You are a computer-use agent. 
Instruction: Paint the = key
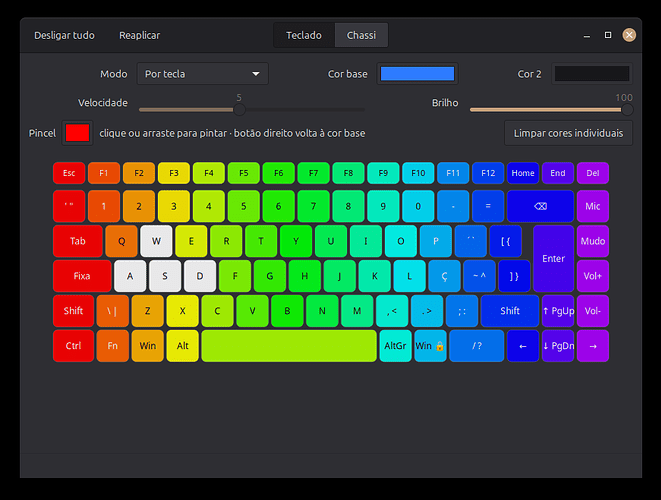pos(488,206)
